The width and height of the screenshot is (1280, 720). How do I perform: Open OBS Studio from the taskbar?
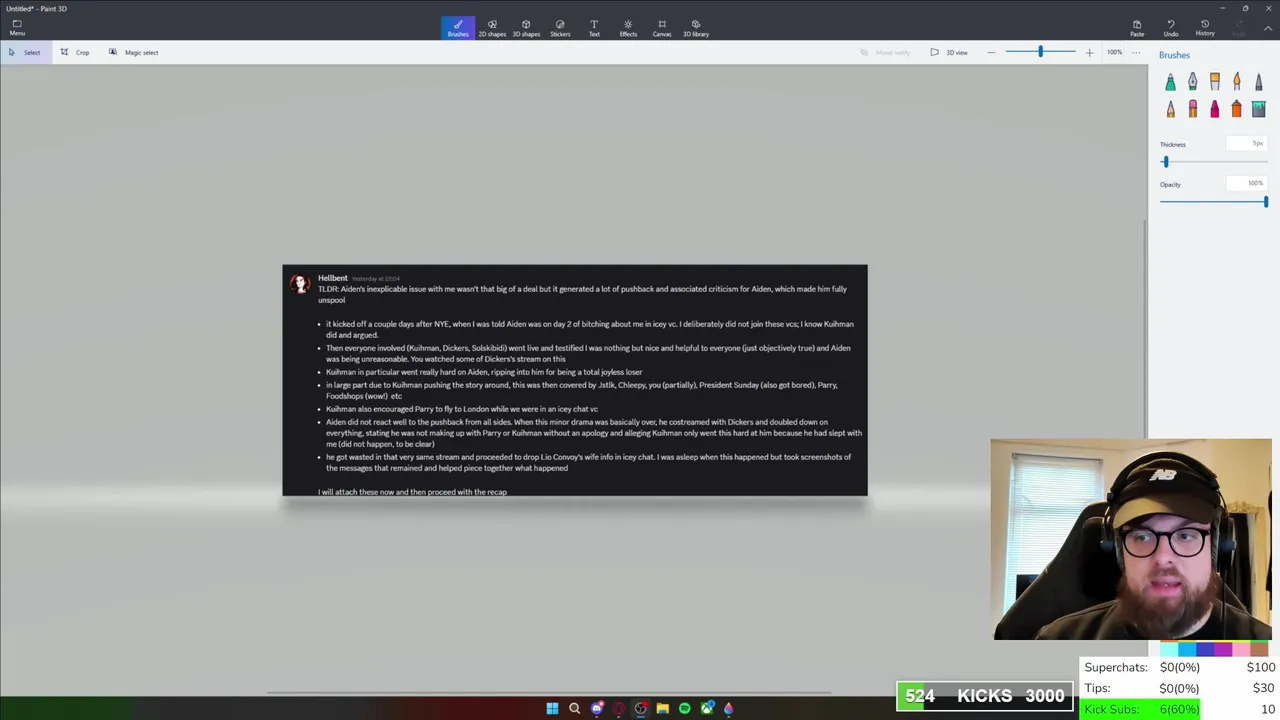(641, 708)
